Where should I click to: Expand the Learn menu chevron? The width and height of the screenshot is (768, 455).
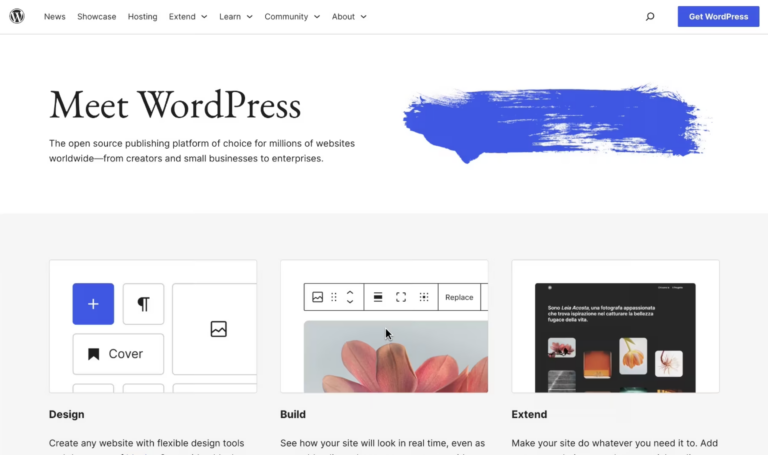249,17
